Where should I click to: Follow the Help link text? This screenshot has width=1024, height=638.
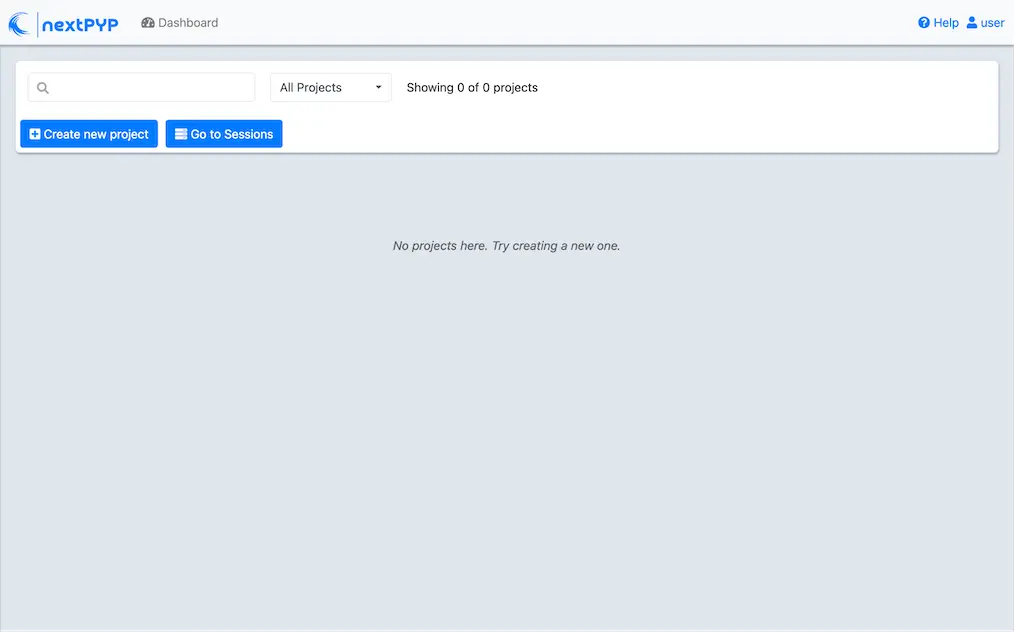pos(945,23)
